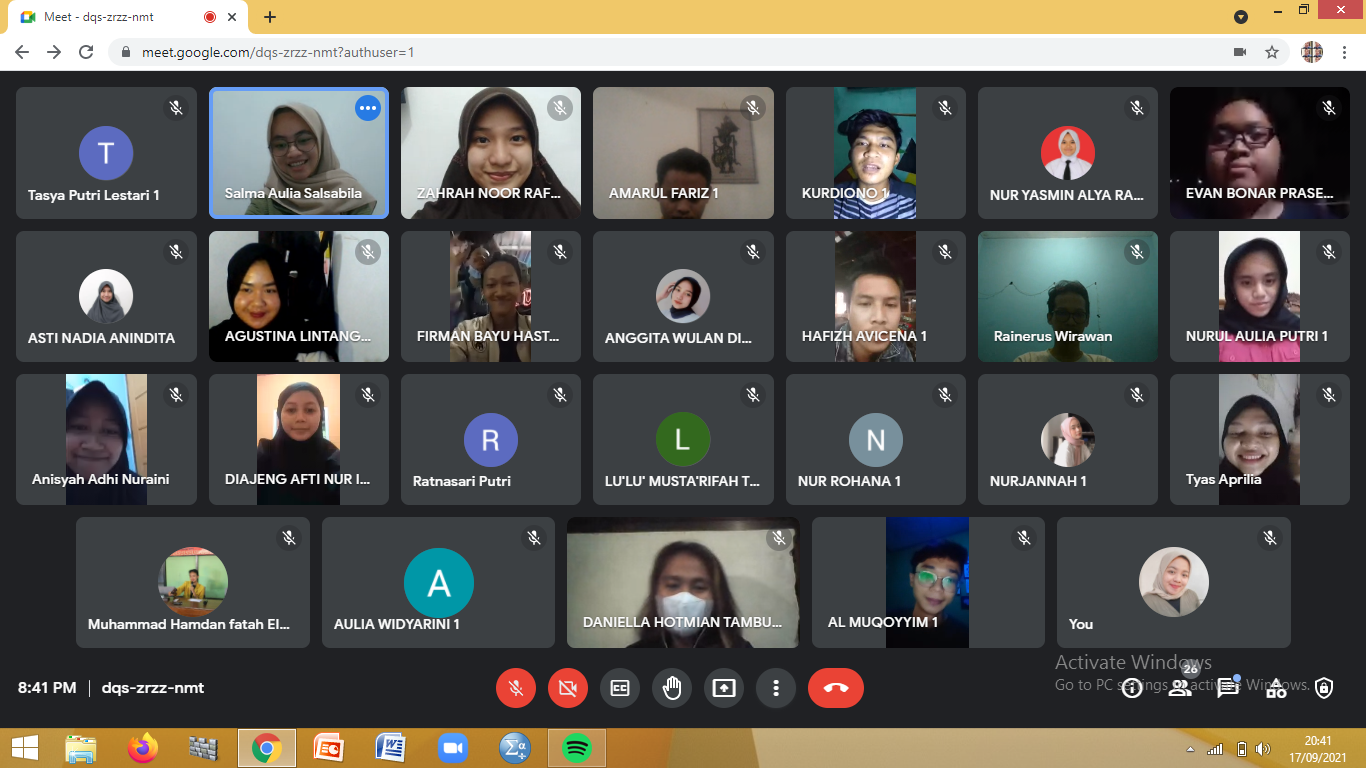
Task: Leave the call with the red hang-up button
Action: (836, 688)
